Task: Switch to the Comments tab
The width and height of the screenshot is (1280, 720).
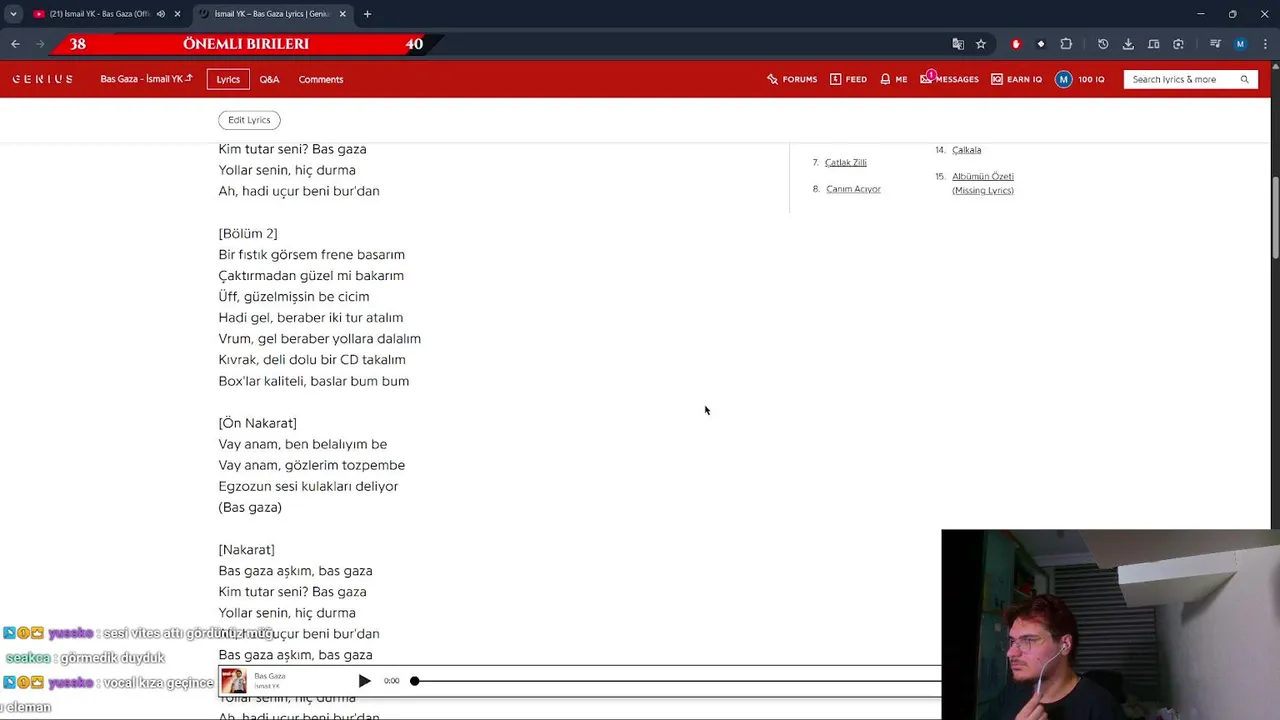Action: coord(321,79)
